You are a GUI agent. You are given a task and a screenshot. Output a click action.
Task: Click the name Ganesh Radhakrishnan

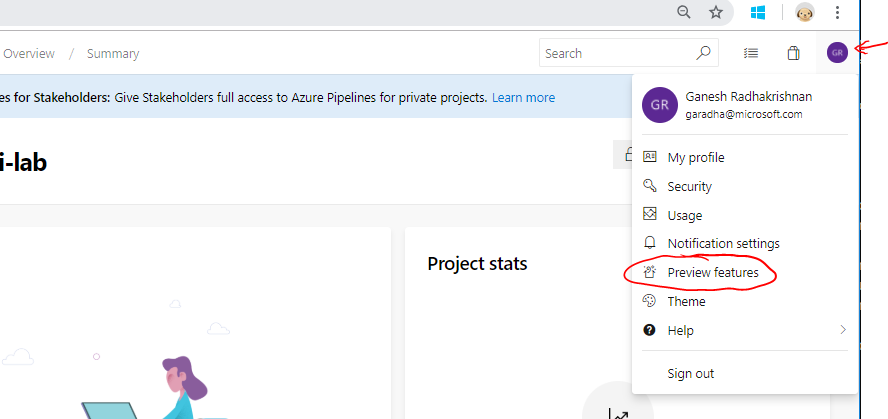click(749, 97)
